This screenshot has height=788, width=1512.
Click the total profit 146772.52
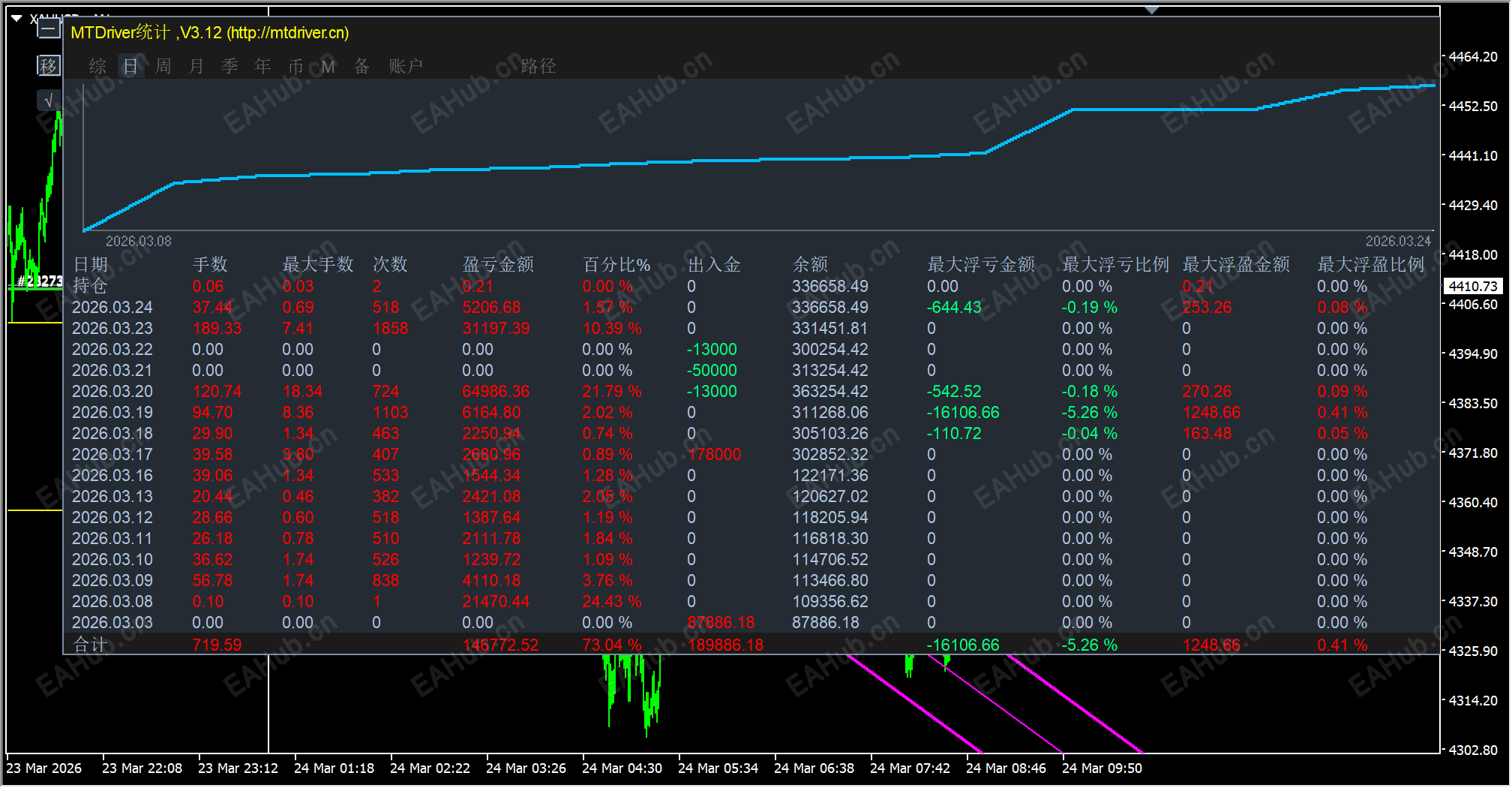(x=500, y=645)
